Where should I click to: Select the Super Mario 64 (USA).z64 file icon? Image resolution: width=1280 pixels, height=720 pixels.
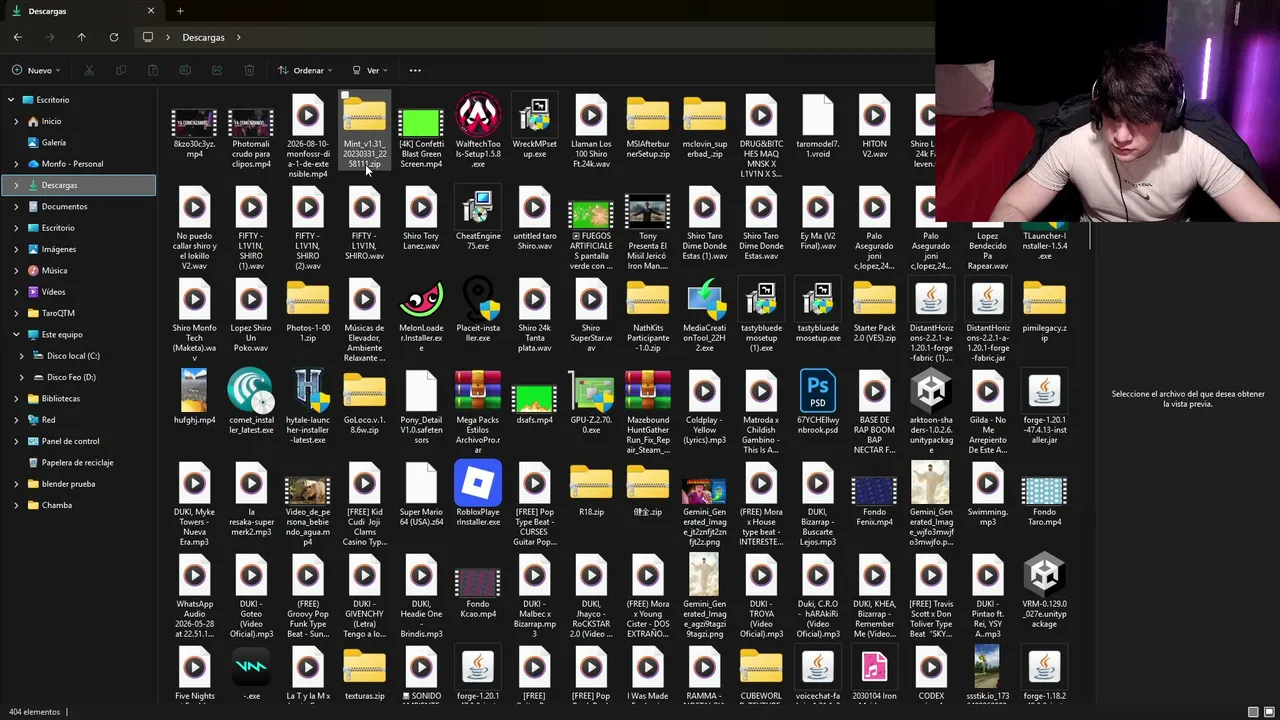tap(421, 483)
